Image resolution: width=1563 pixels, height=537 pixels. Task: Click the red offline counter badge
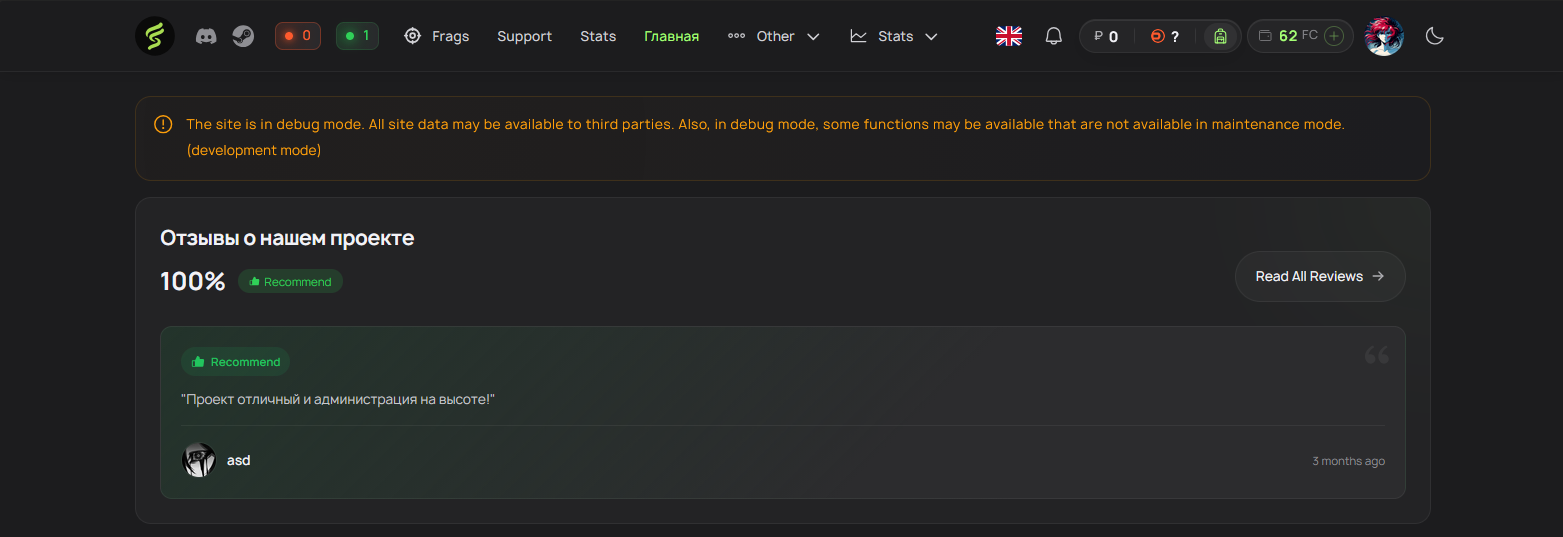pos(298,36)
